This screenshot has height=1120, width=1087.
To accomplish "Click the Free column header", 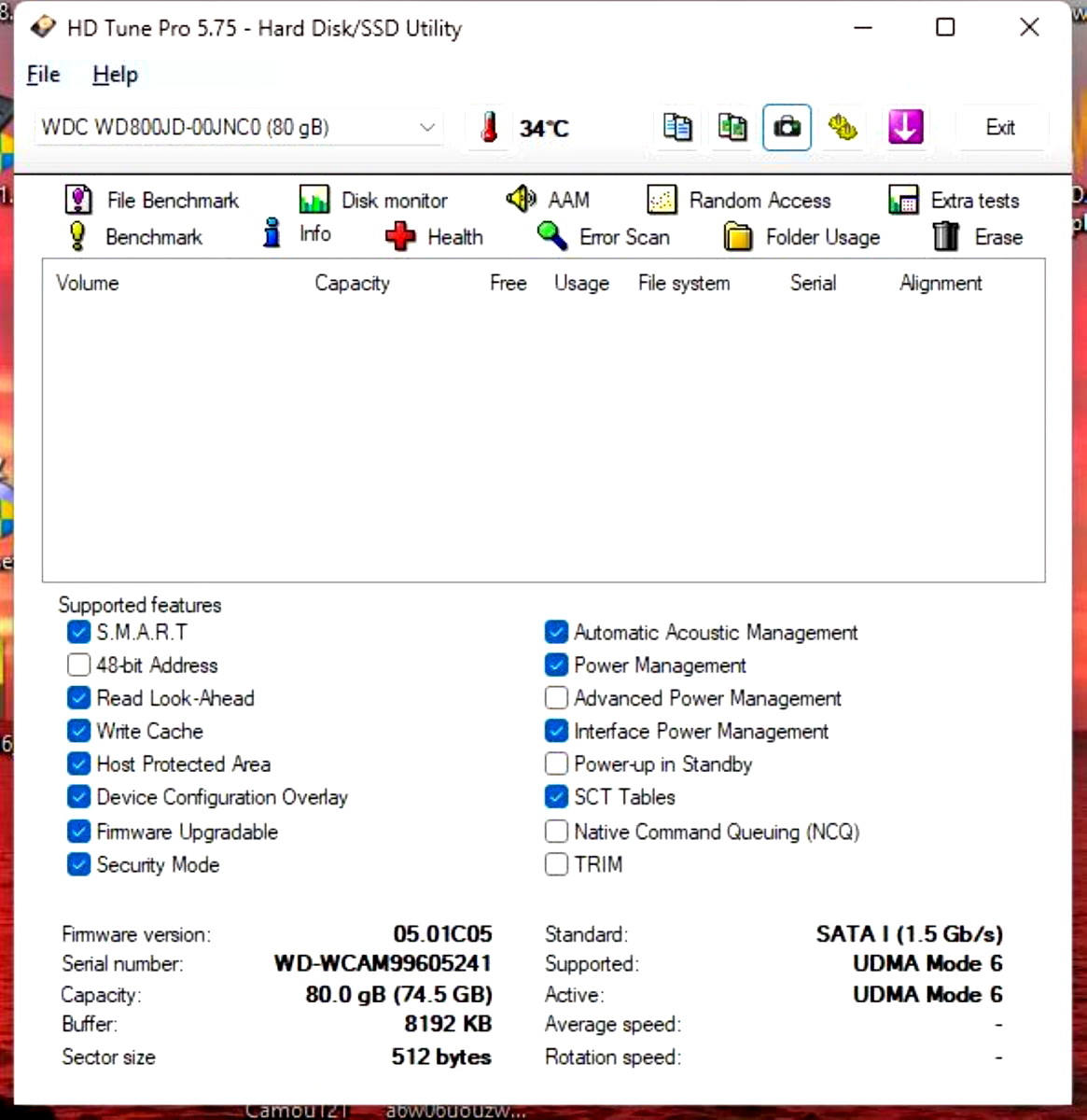I will 509,283.
